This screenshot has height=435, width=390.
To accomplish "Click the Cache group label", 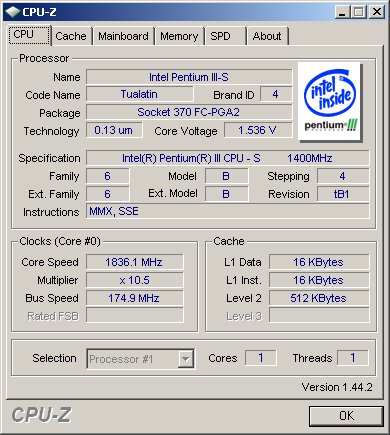I will point(229,241).
